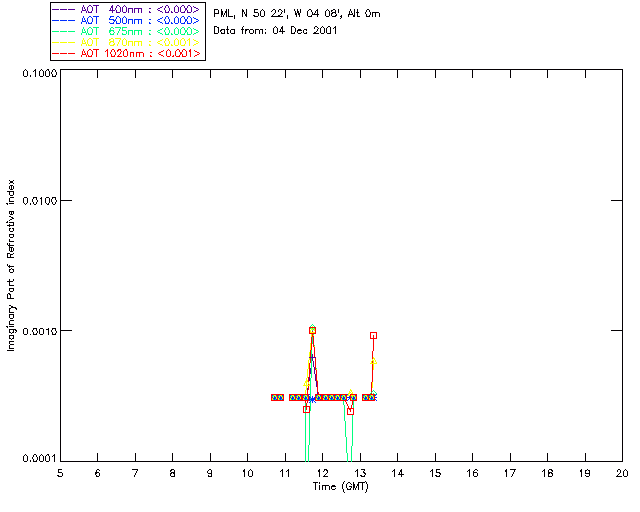This screenshot has width=640, height=512.
Task: Click the x-axis tick label 6
Action: tap(98, 473)
